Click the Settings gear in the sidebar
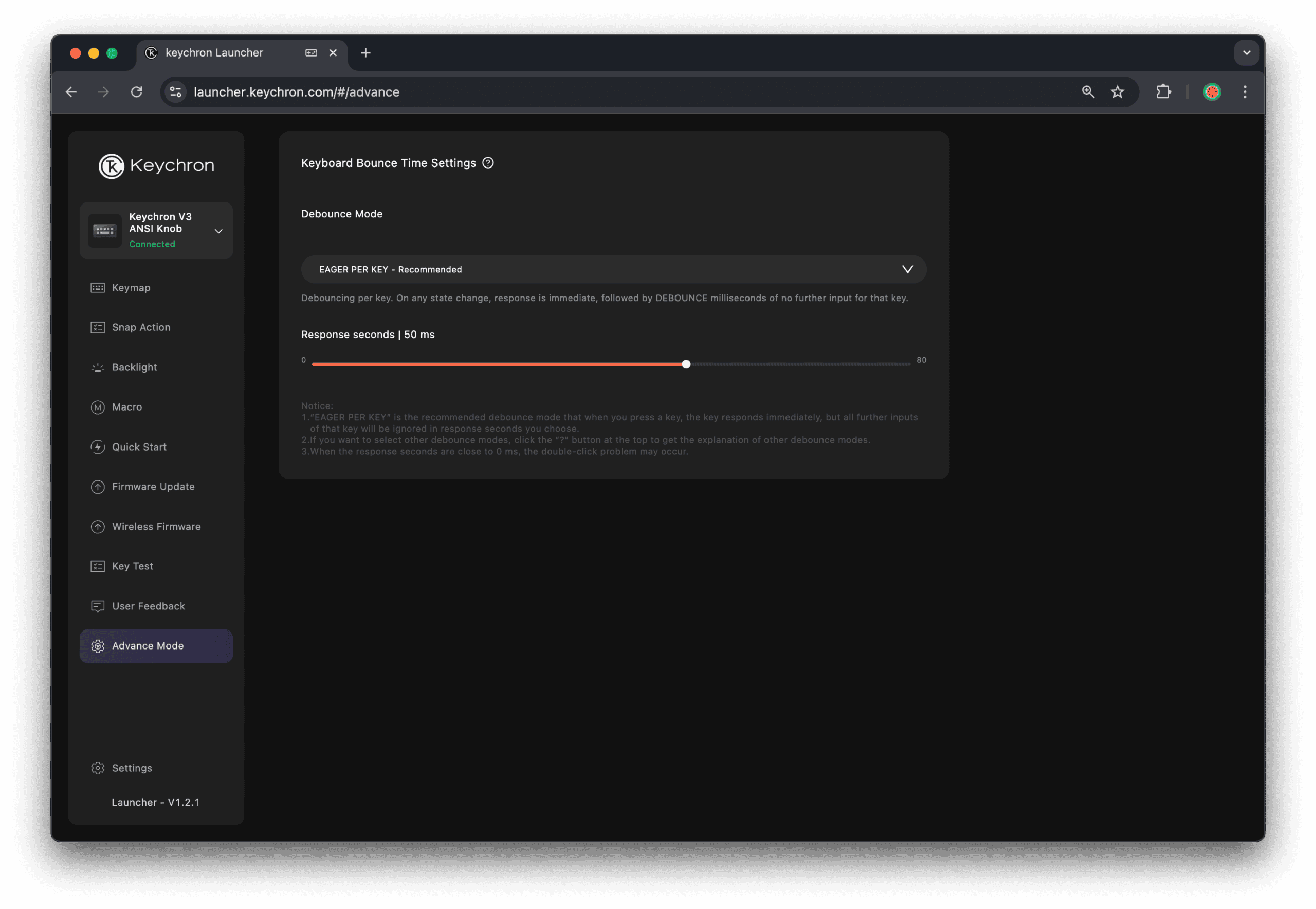 tap(98, 768)
